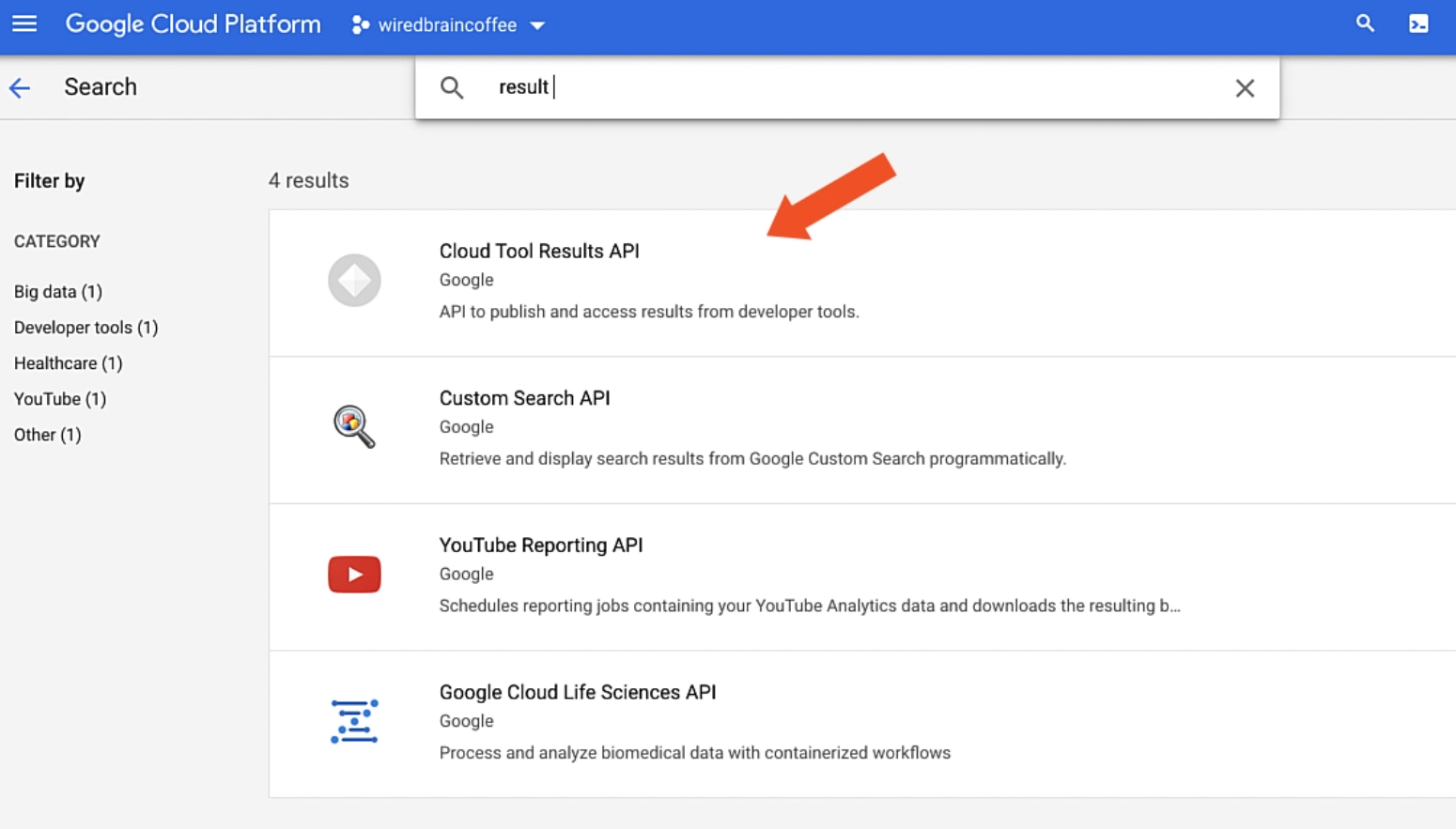Click 'Google' under YouTube Reporting API
Viewport: 1456px width, 829px height.
466,574
